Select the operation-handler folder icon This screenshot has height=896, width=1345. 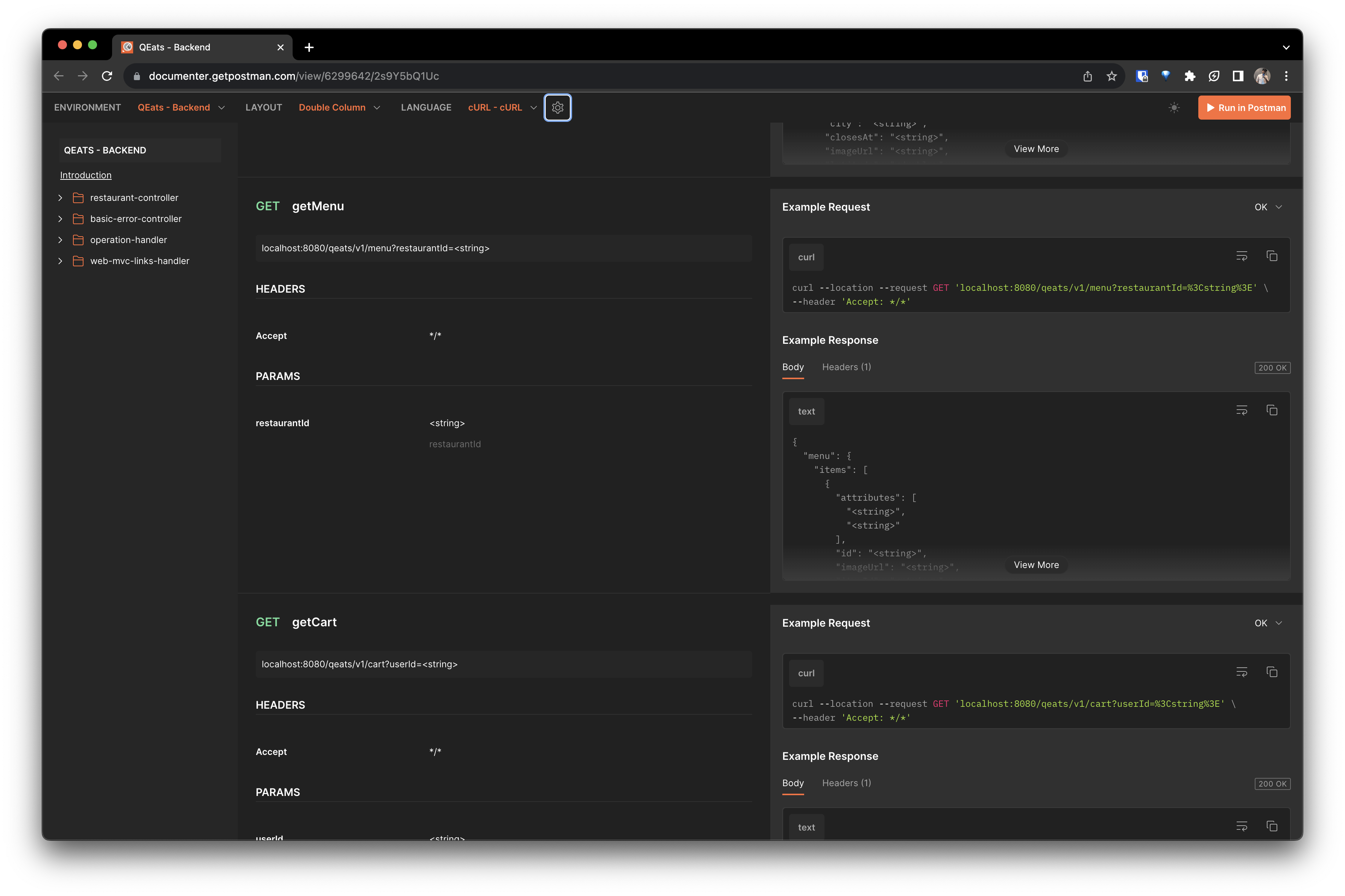[78, 240]
